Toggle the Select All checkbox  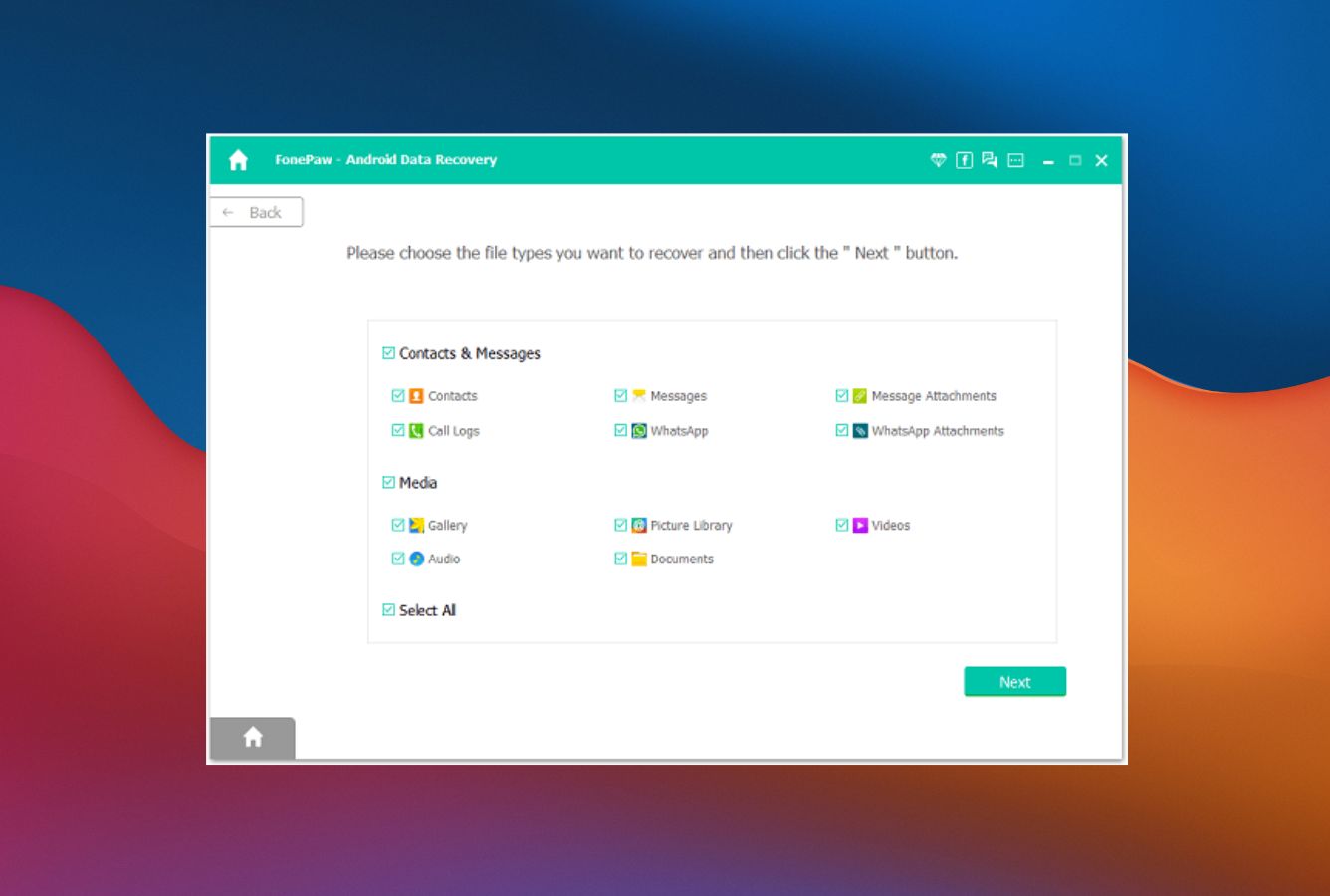[x=388, y=610]
